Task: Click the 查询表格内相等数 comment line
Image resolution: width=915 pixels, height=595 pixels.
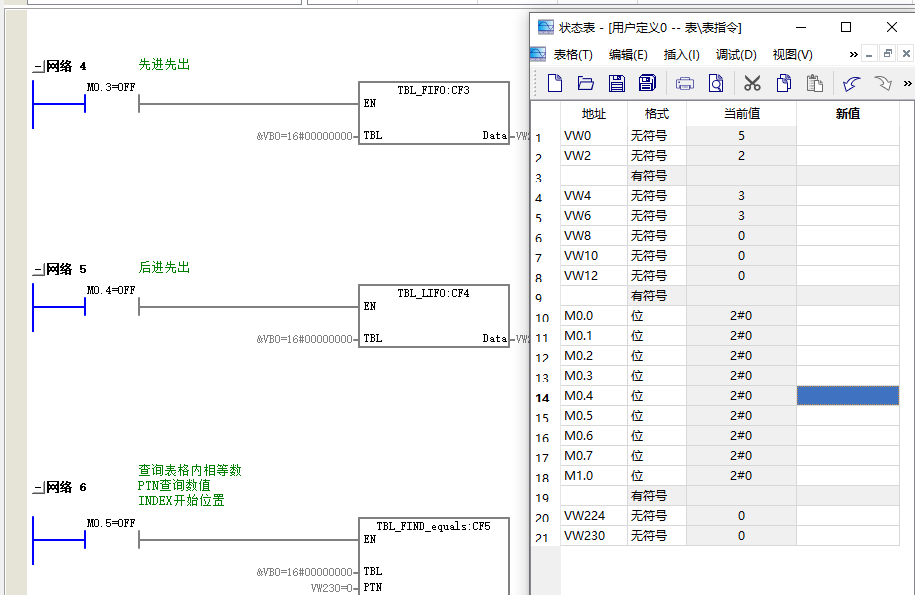Action: 190,470
